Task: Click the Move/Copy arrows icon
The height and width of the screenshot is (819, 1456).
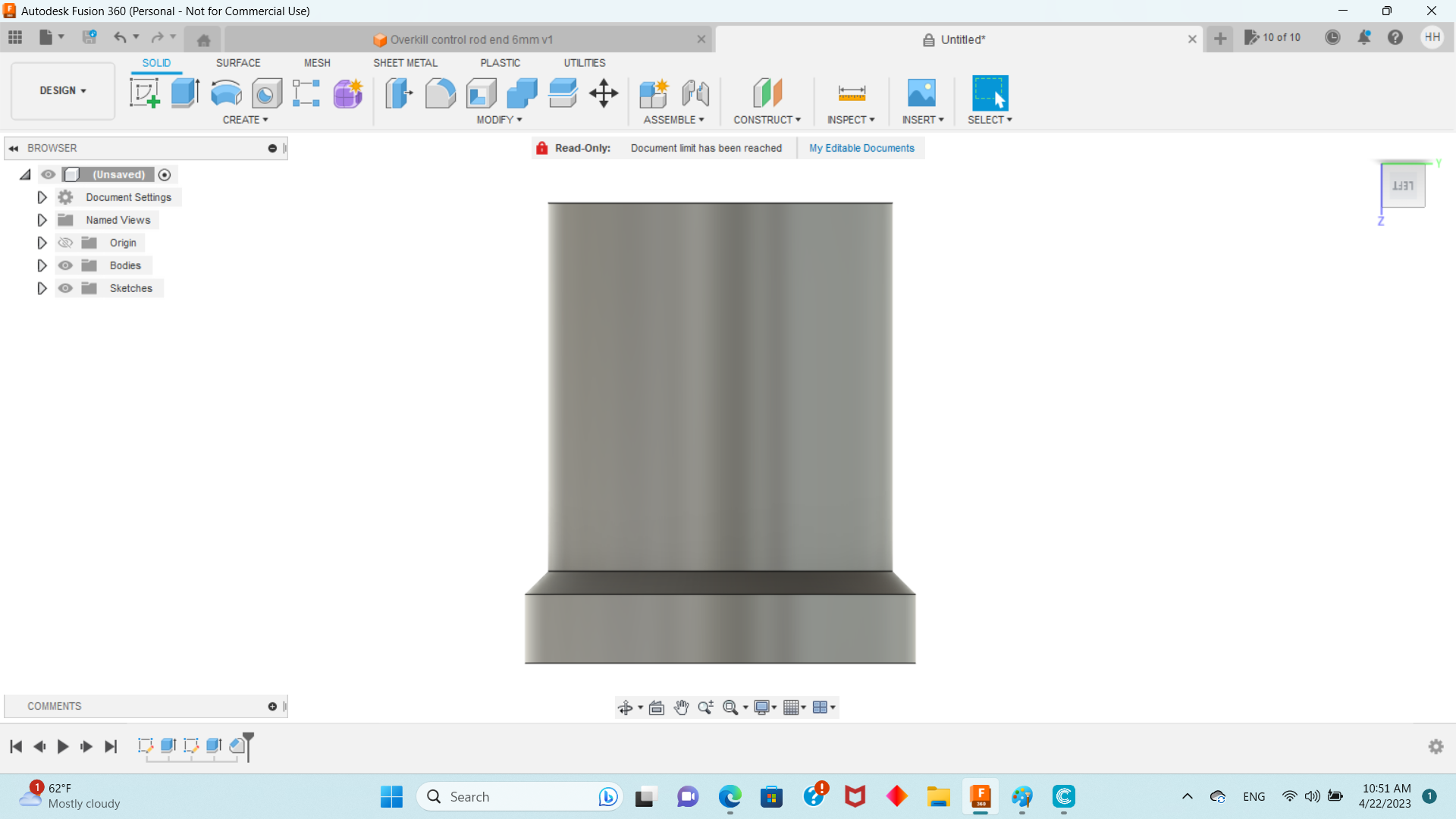Action: 604,93
